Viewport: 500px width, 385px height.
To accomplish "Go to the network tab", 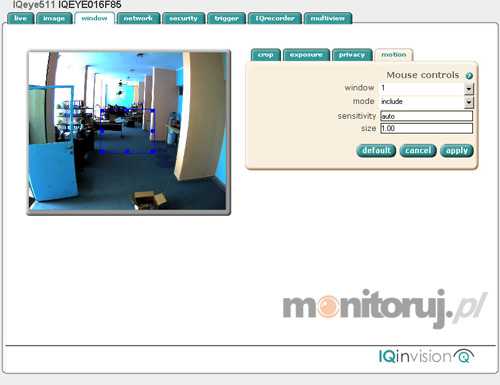I will click(x=138, y=18).
